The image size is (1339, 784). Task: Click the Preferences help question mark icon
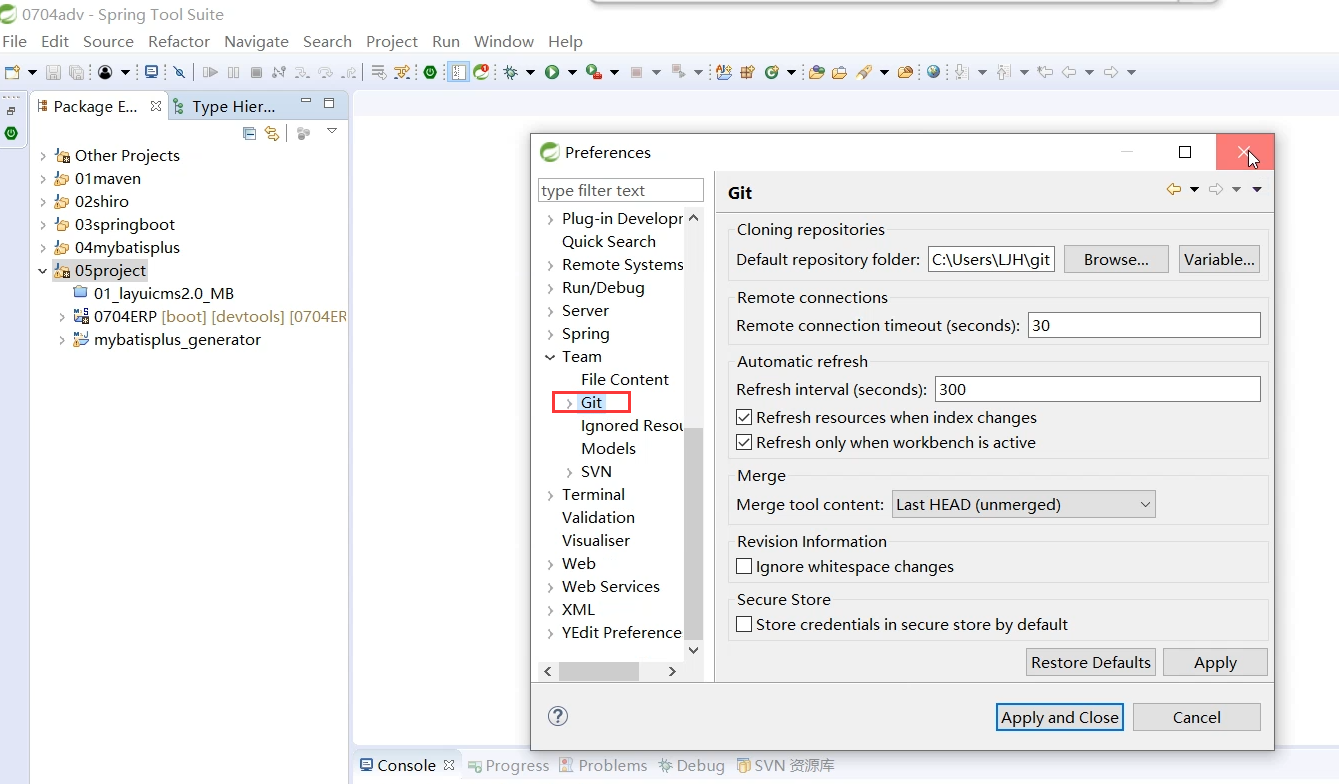point(558,716)
